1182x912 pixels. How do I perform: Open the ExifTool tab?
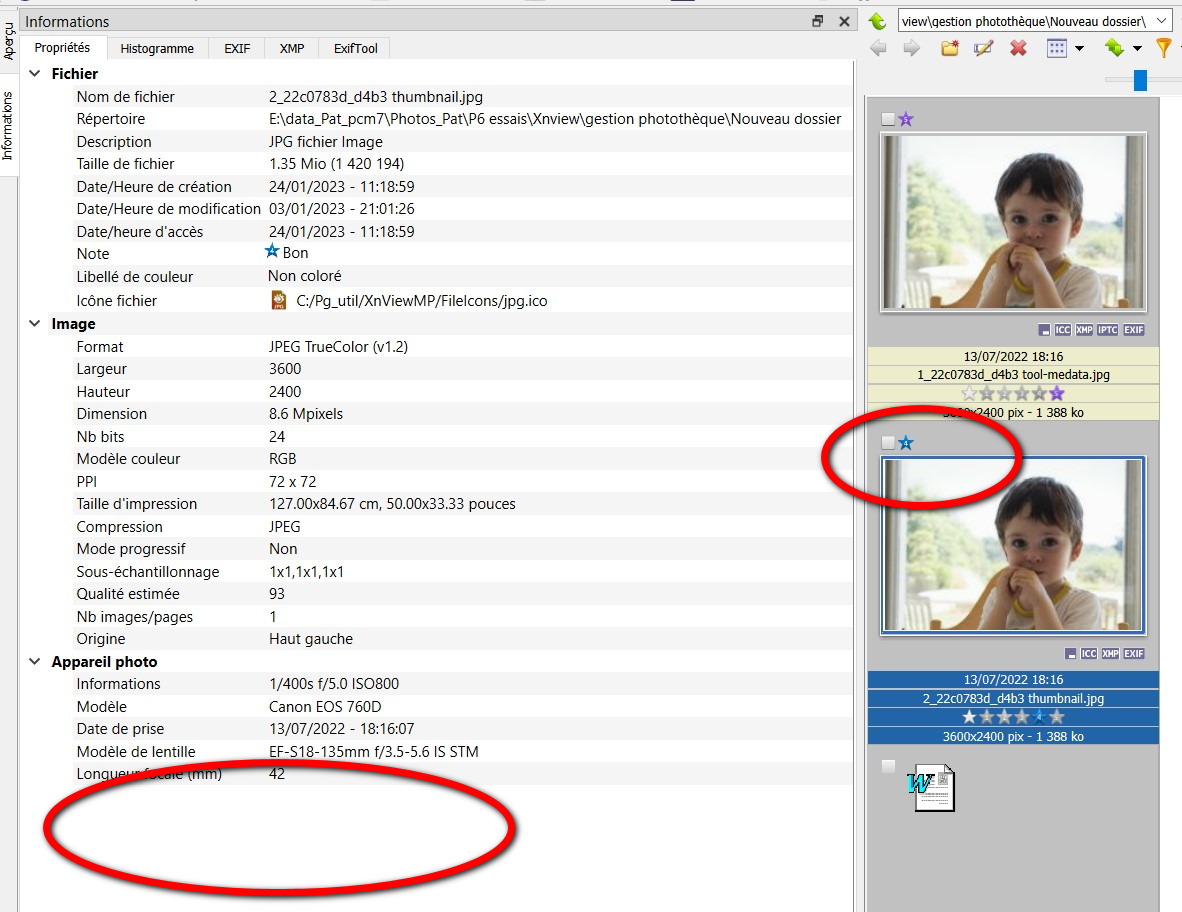point(355,48)
